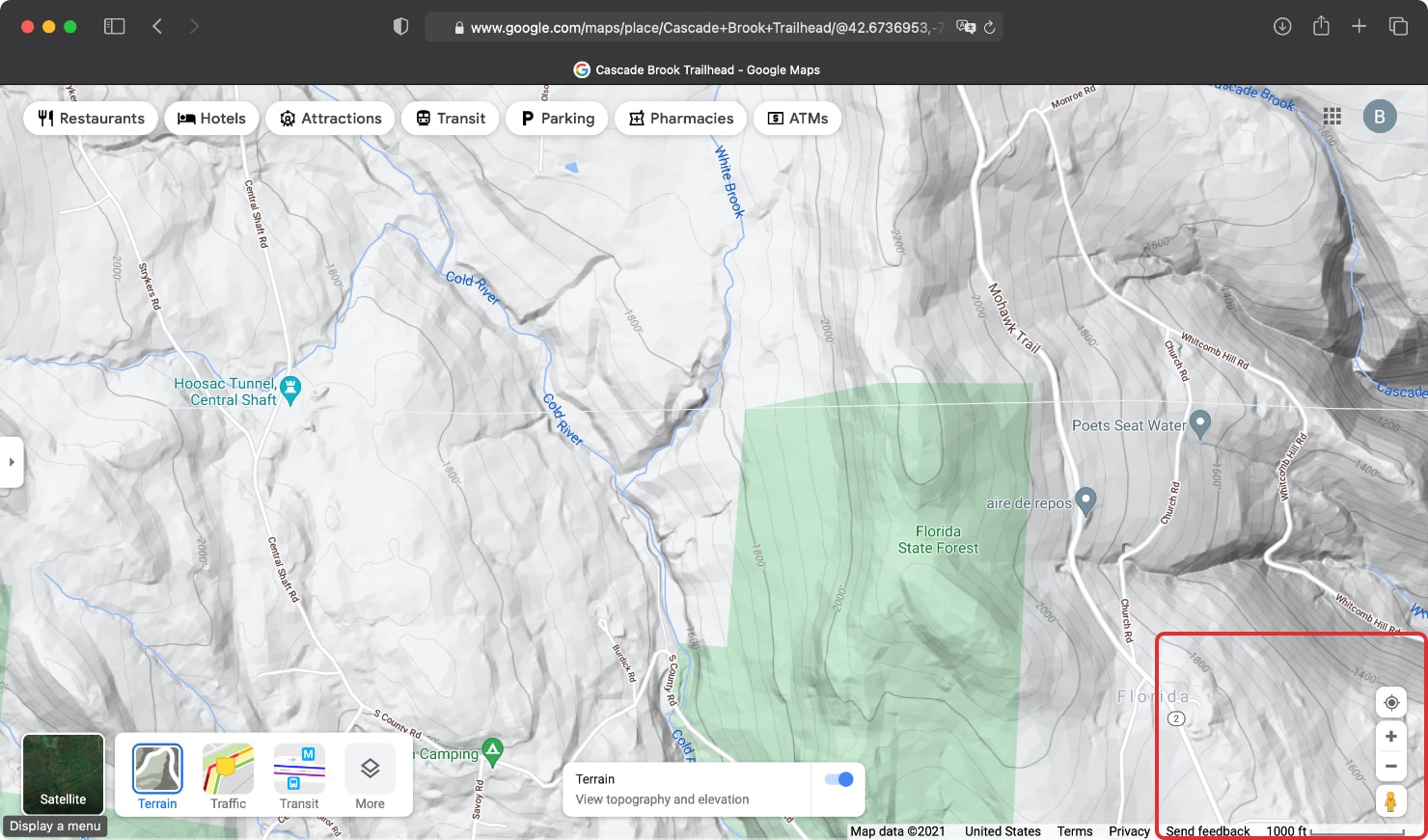Click the Privacy link

(x=1129, y=830)
